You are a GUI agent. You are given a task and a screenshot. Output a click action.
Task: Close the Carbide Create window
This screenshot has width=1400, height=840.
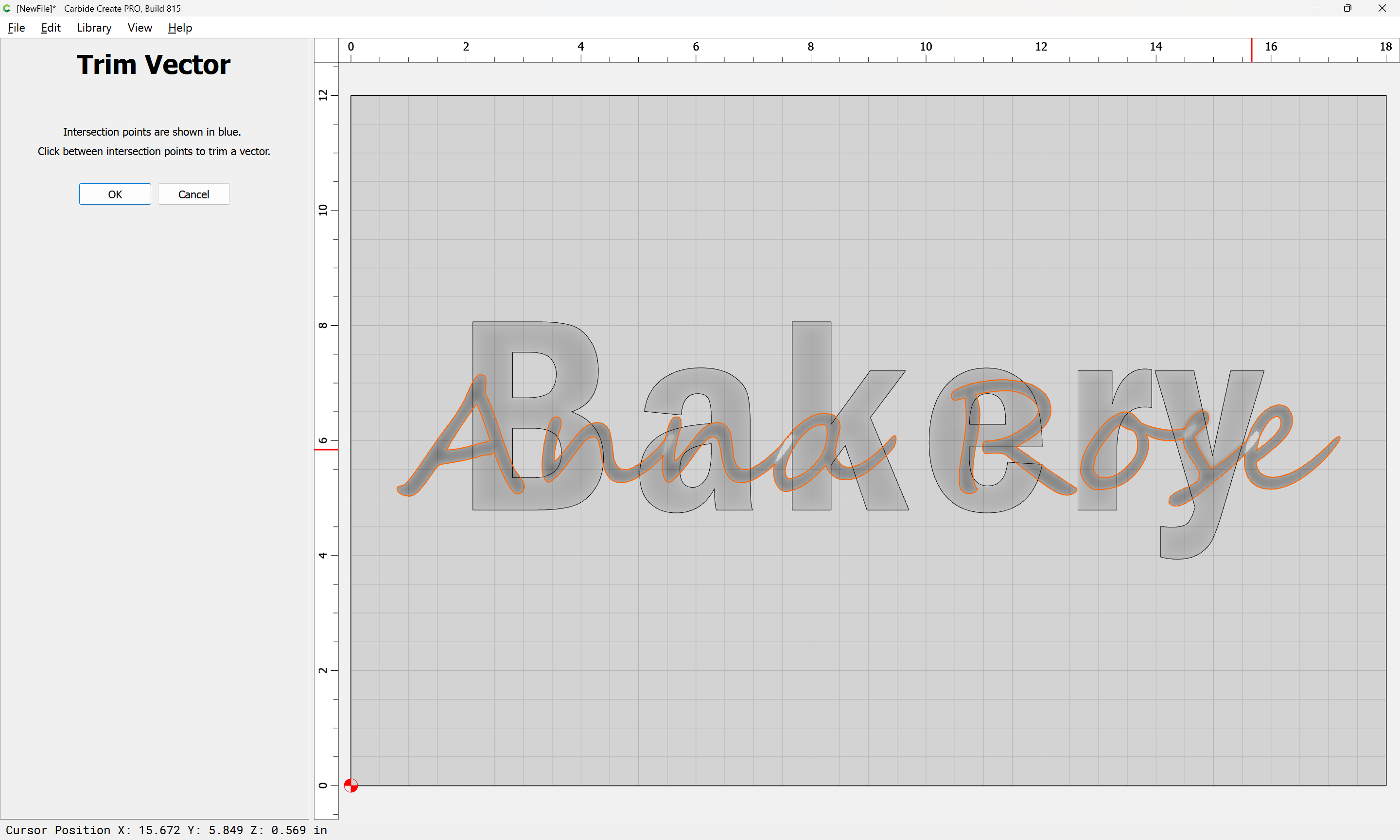point(1382,8)
